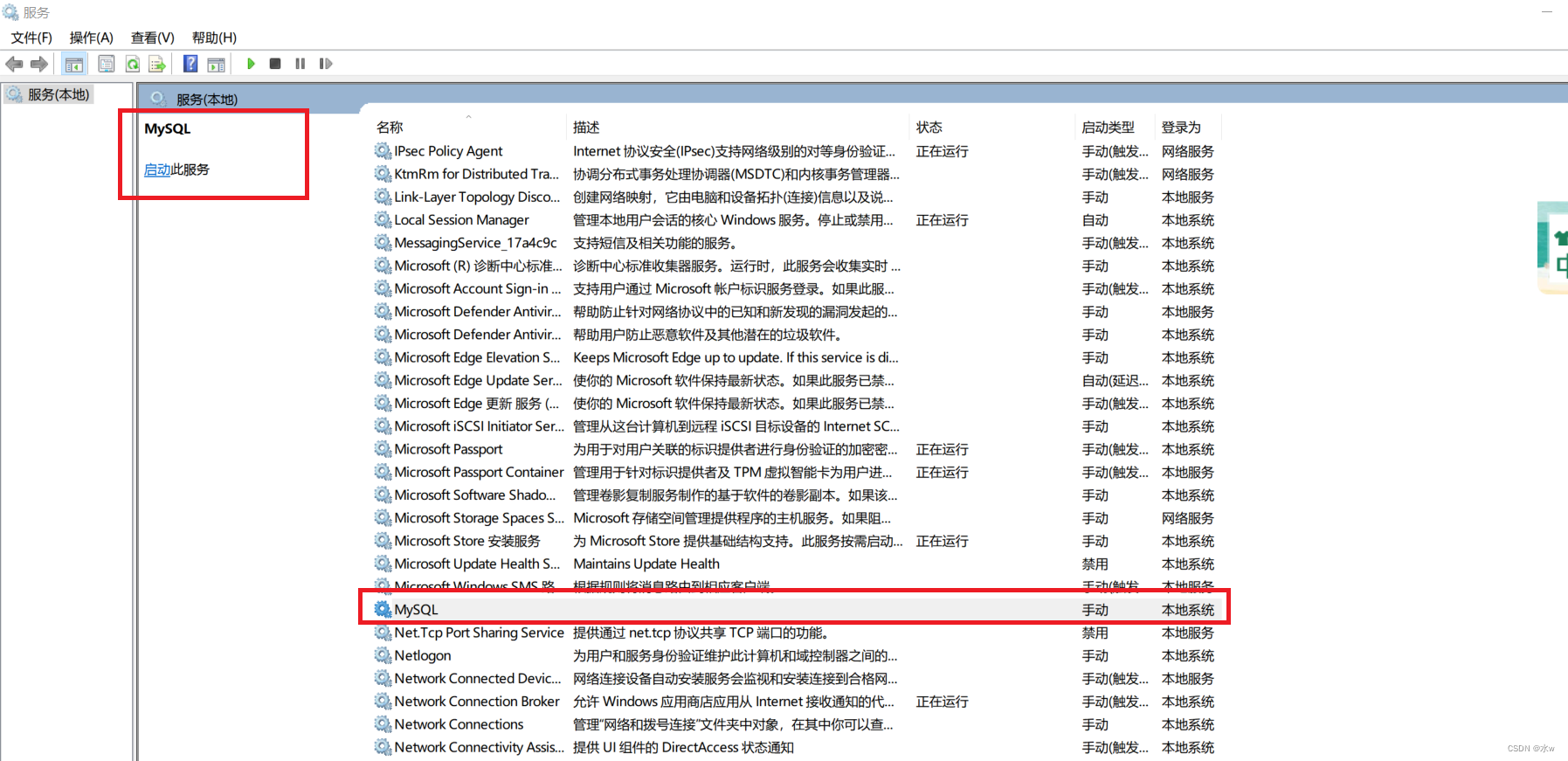Select Microsoft Update Health S... service
Viewport: 1568px width, 761px height.
(x=477, y=564)
